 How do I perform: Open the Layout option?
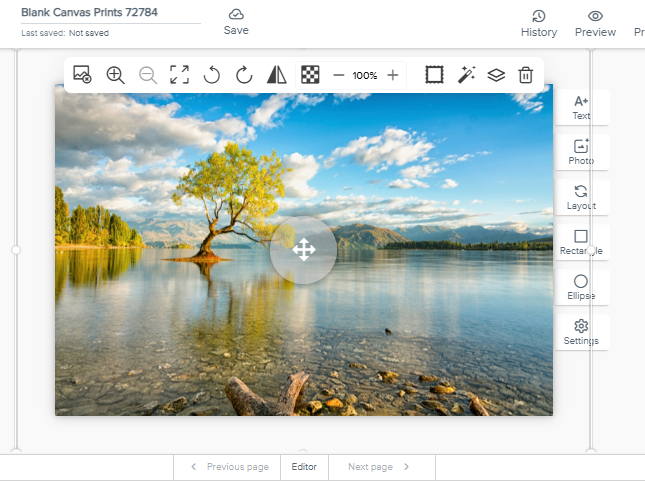[x=581, y=197]
